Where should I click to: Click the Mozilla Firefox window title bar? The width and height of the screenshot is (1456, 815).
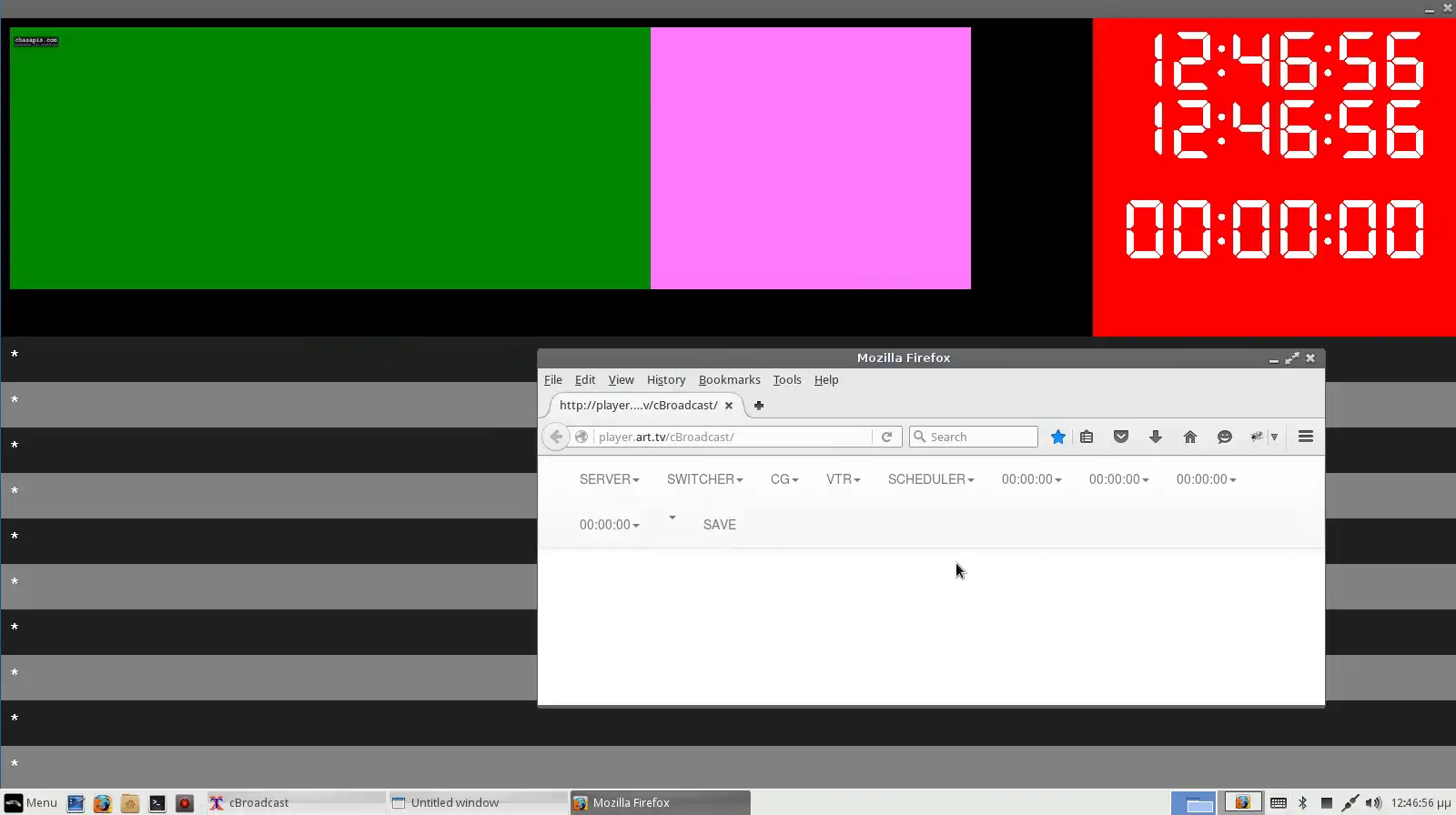coord(903,358)
